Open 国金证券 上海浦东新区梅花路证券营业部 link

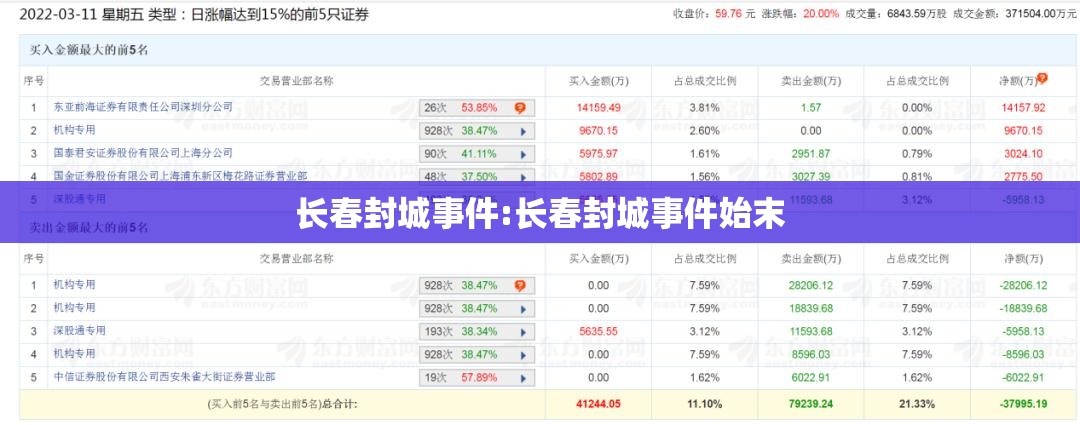pyautogui.click(x=180, y=176)
